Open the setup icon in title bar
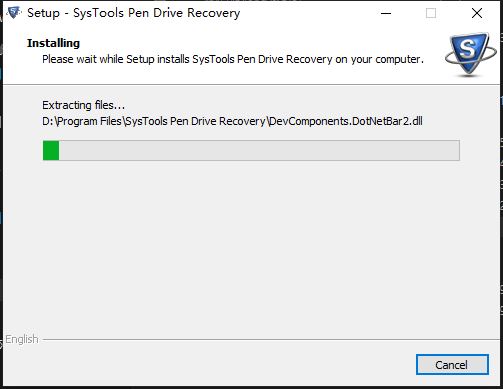Screen dimensions: 503x389 click(x=13, y=13)
